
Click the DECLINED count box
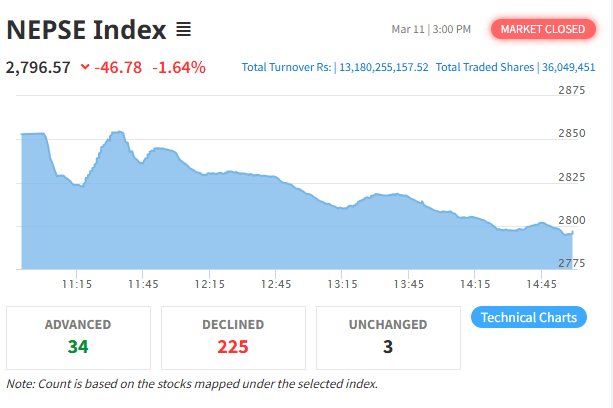pyautogui.click(x=233, y=337)
